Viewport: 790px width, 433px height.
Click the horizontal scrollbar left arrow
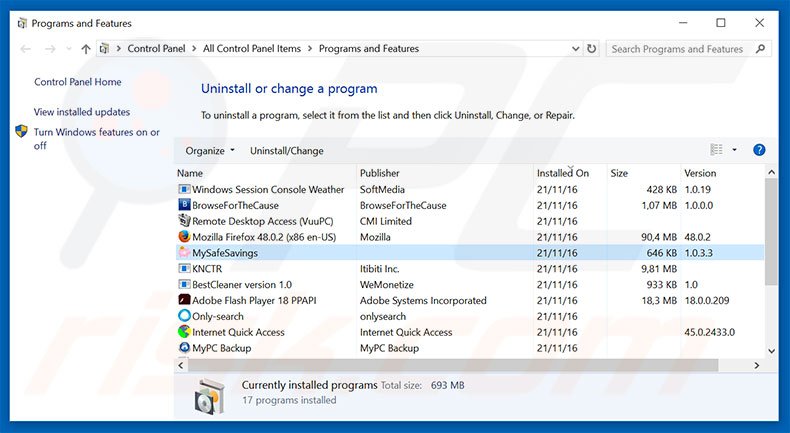point(182,365)
